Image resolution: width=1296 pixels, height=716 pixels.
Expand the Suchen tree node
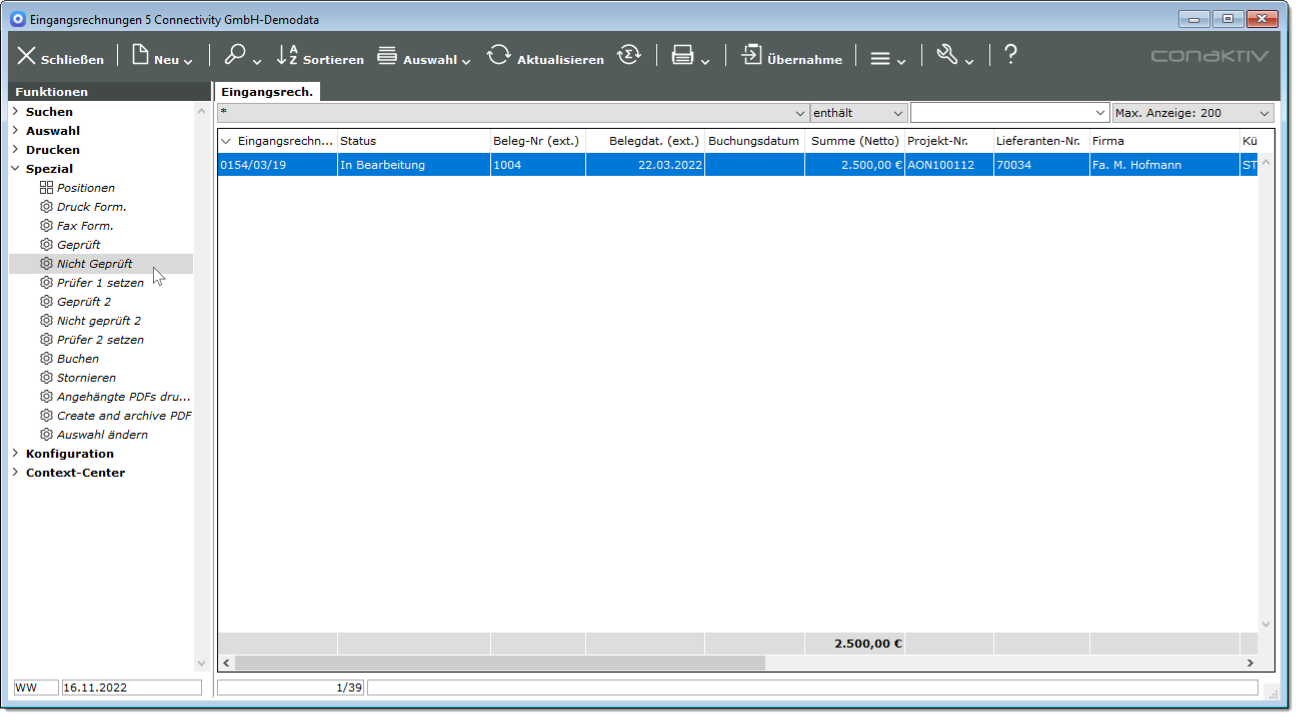click(x=15, y=112)
